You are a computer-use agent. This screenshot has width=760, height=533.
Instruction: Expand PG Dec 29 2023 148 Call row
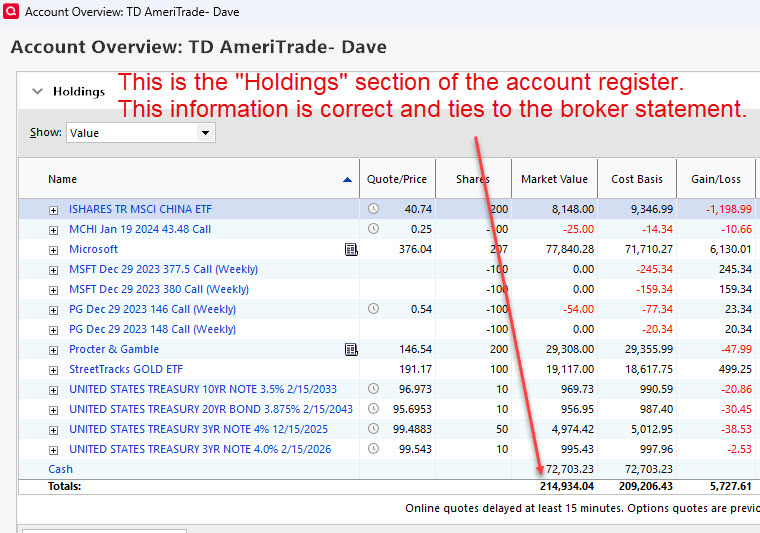(53, 330)
